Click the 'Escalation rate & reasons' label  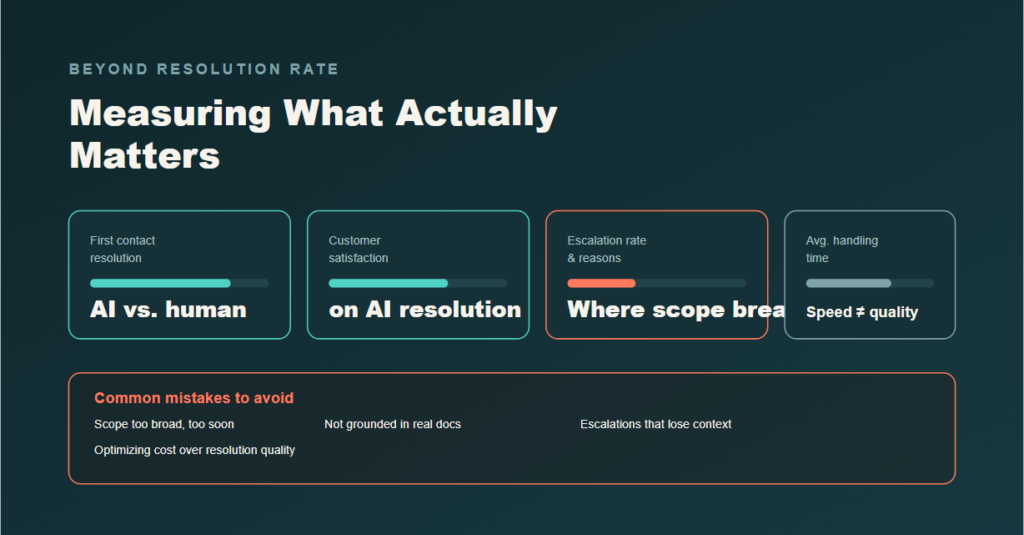coord(607,249)
